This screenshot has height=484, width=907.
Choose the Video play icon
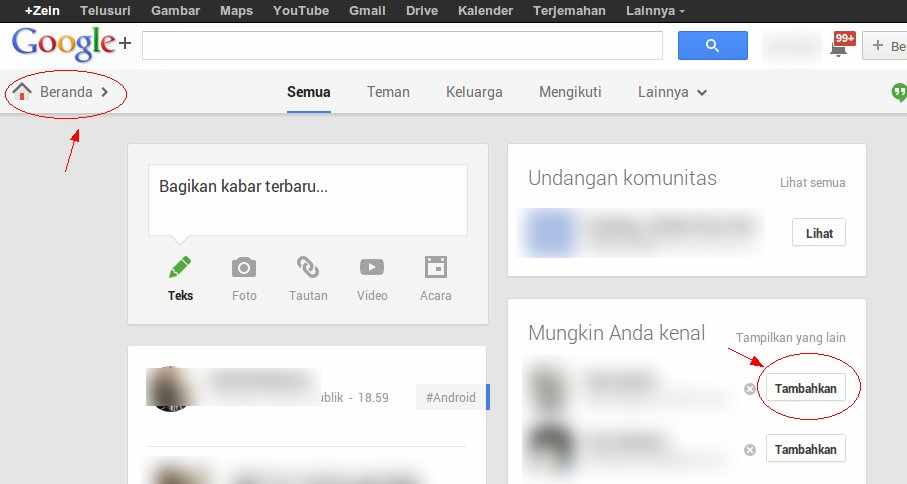[372, 267]
